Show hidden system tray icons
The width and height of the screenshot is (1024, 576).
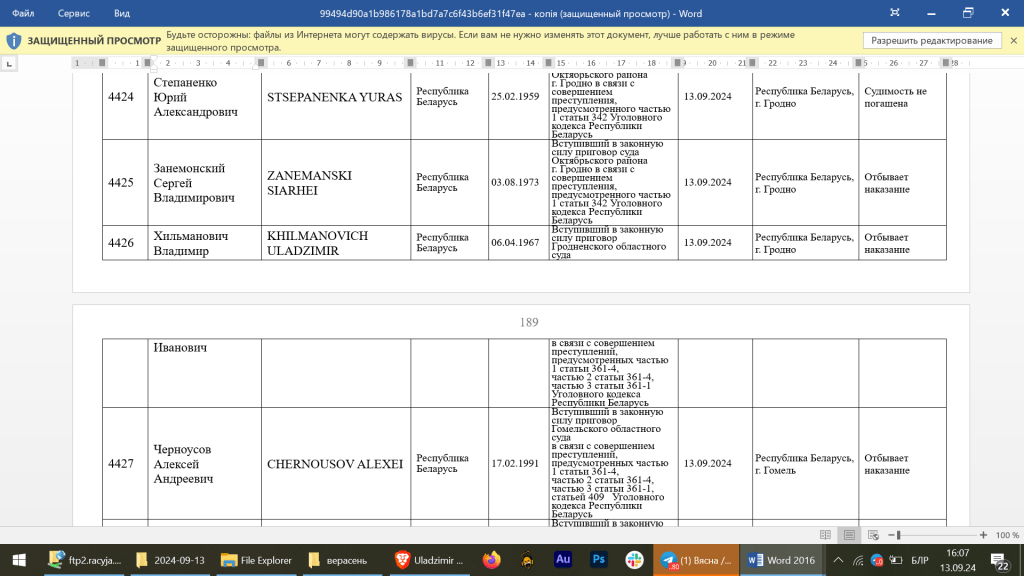pos(838,560)
